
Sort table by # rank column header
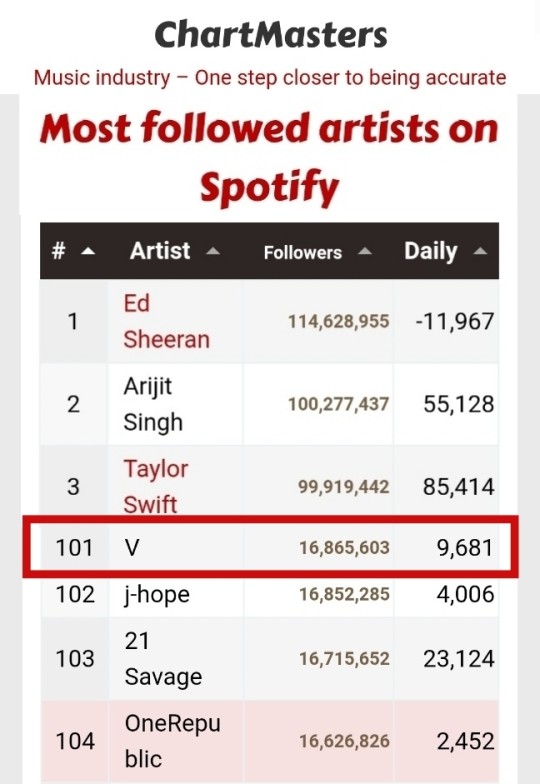[58, 250]
